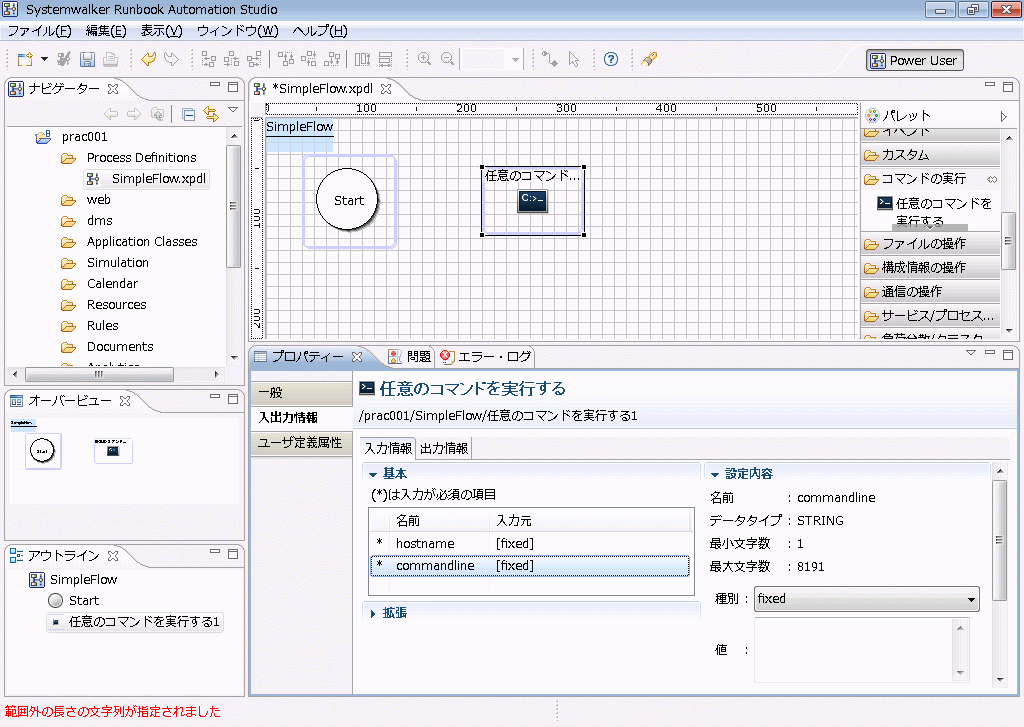The height and width of the screenshot is (727, 1024).
Task: Click into the 値 text field
Action: [854, 650]
